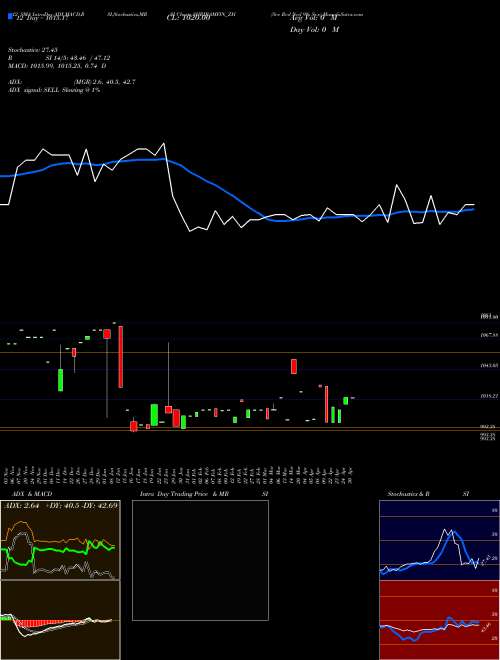Click the first green candlestick on the left
Screen dimensions: 500x660
click(x=61, y=380)
